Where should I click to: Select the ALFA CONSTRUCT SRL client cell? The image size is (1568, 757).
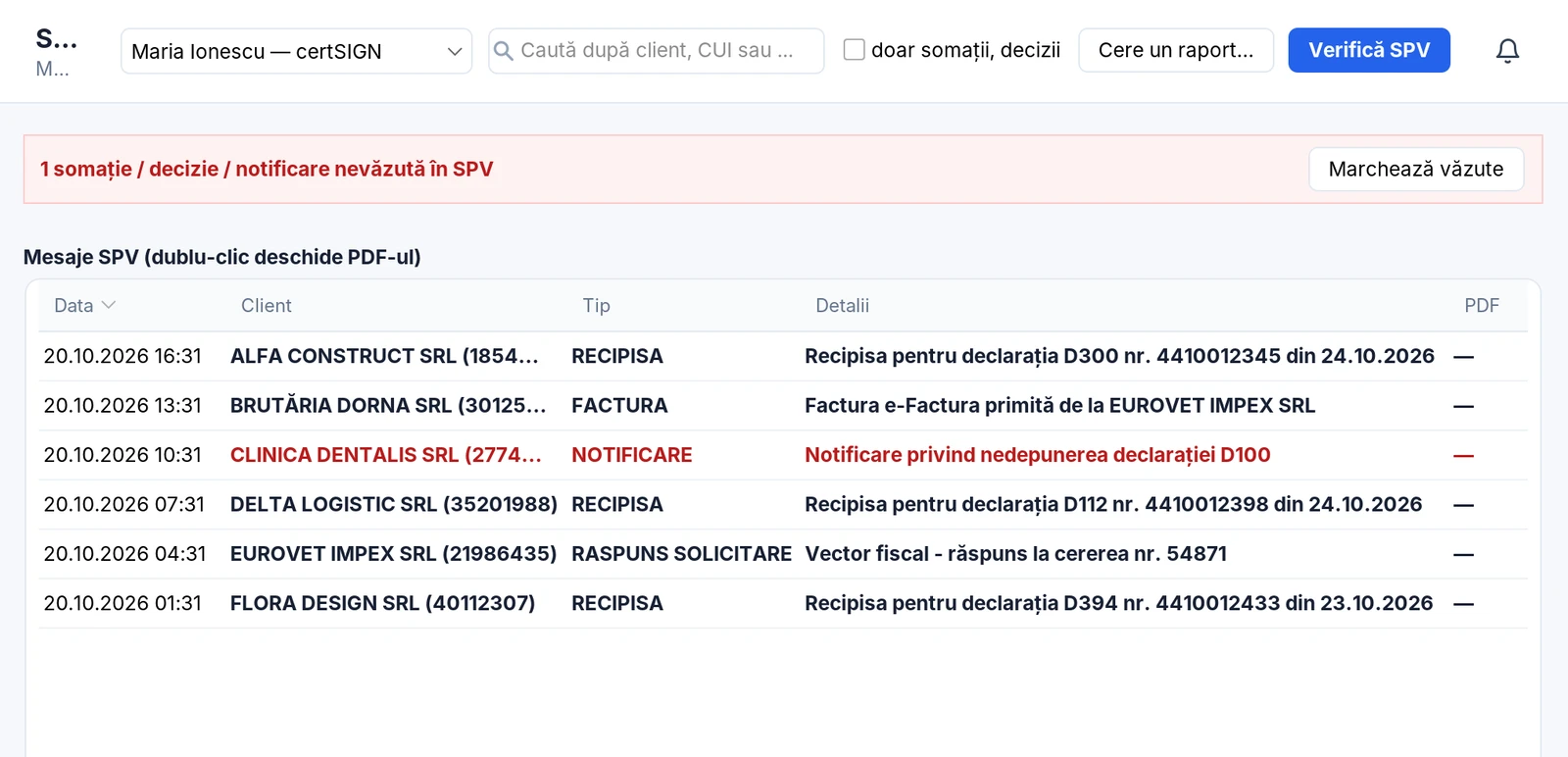[384, 356]
